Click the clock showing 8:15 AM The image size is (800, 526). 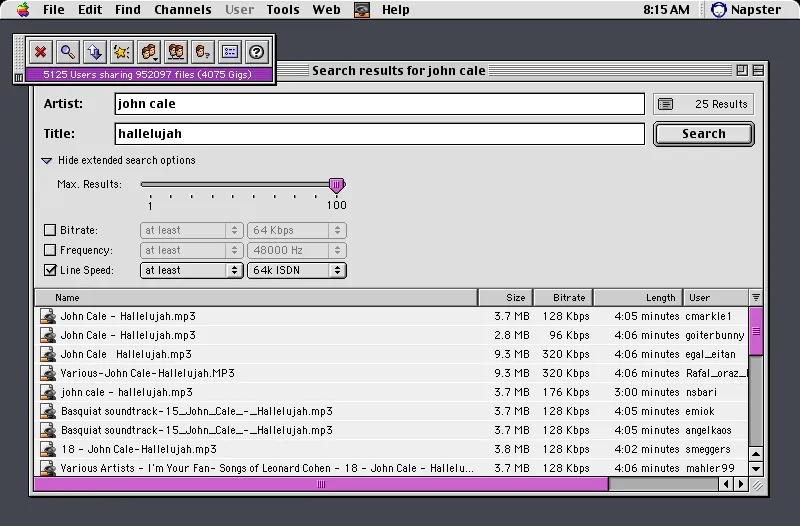click(x=666, y=10)
